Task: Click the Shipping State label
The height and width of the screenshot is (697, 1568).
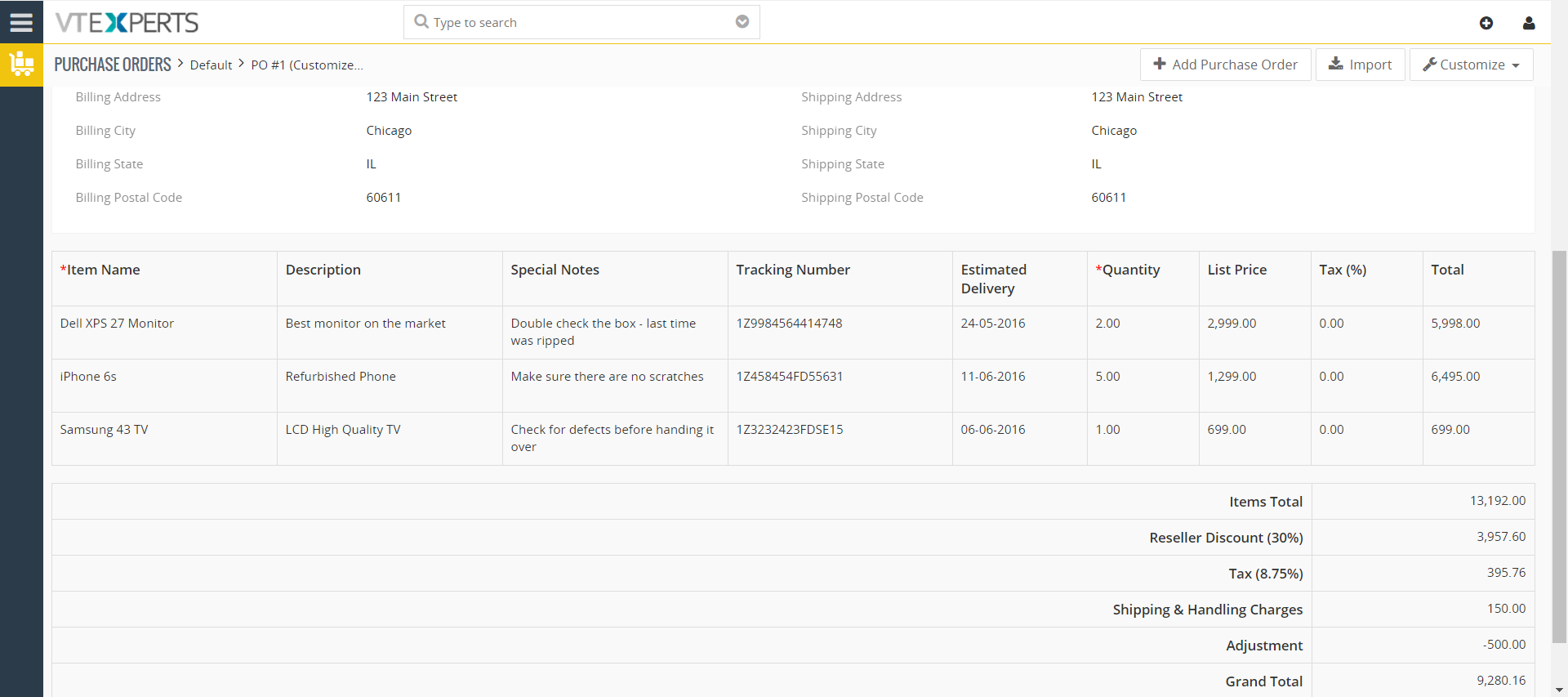Action: click(x=843, y=164)
